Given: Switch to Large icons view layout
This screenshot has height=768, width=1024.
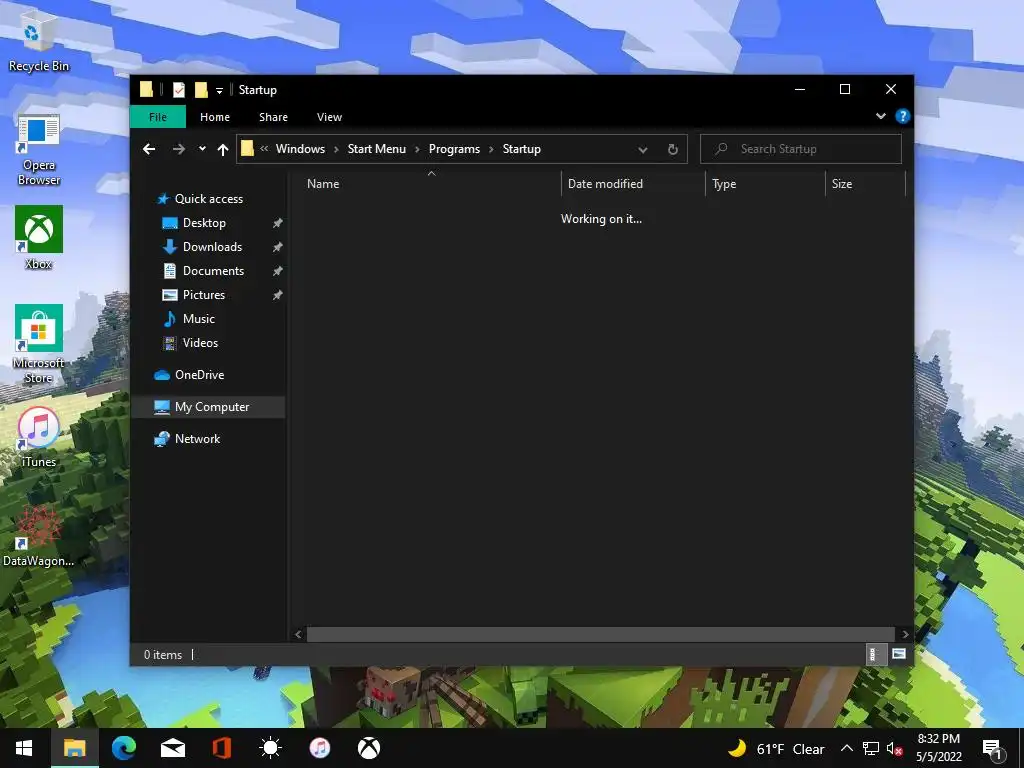Looking at the screenshot, I should pyautogui.click(x=899, y=654).
